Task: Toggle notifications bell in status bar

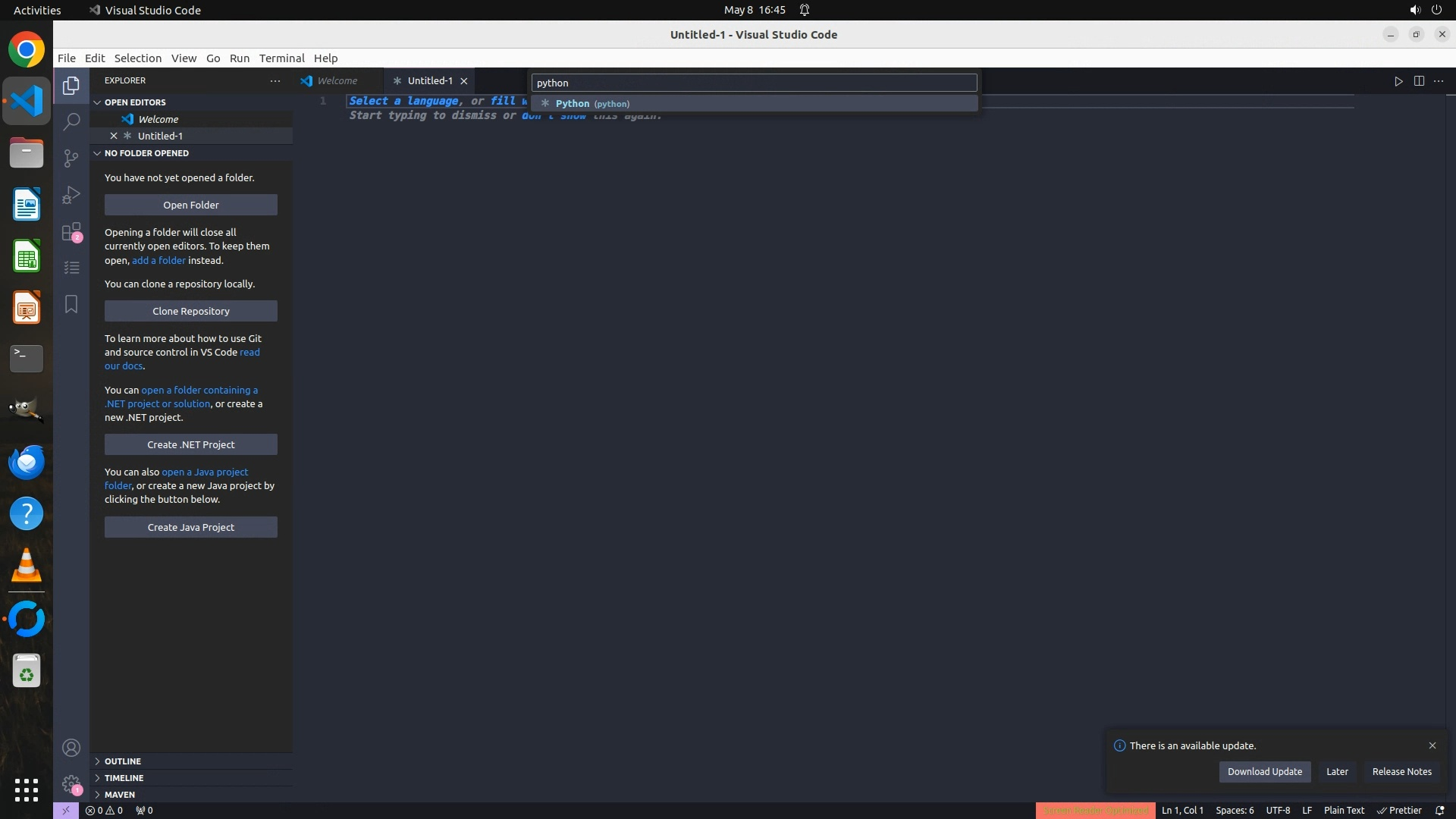Action: (1440, 810)
